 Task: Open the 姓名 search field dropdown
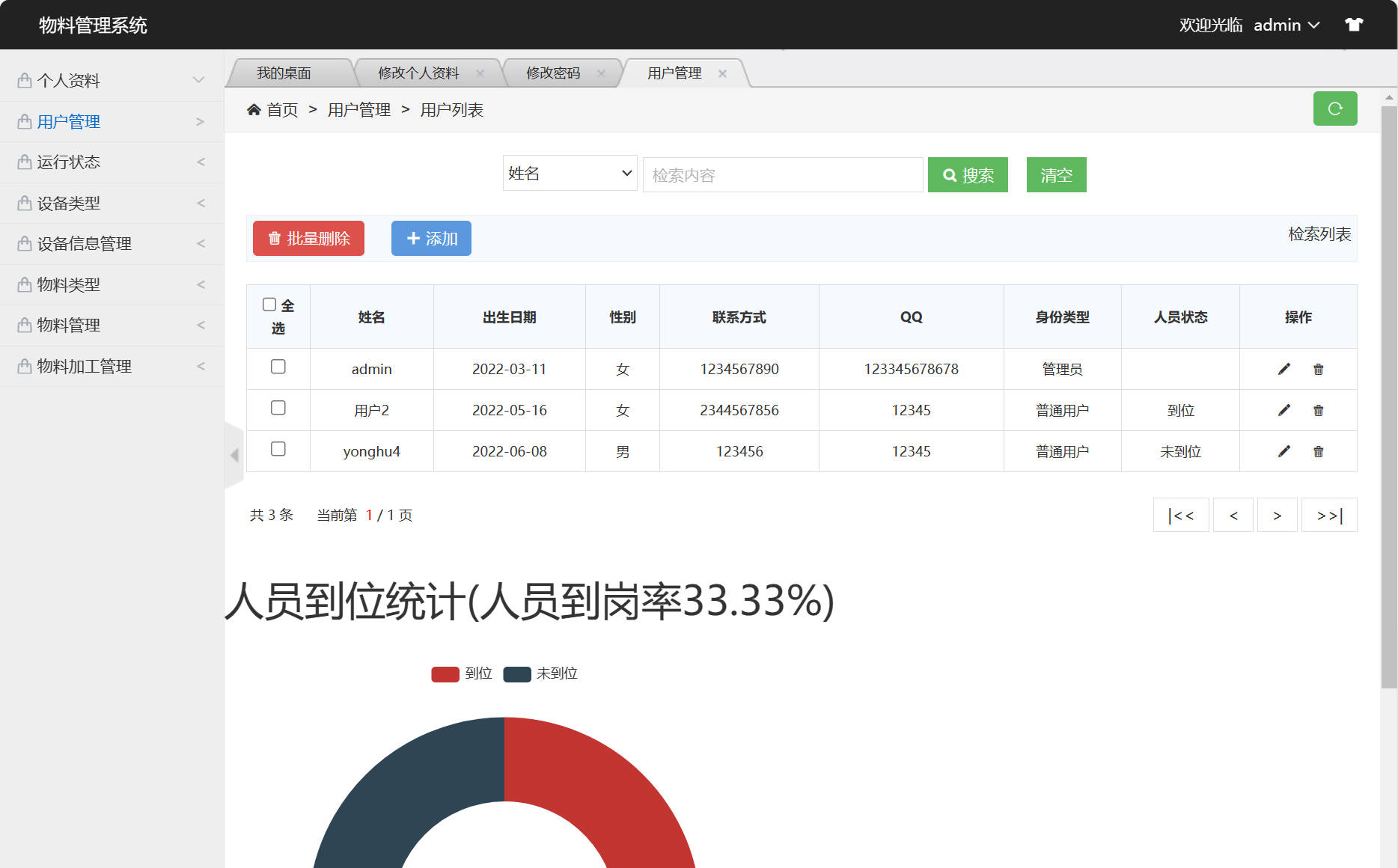pyautogui.click(x=570, y=173)
